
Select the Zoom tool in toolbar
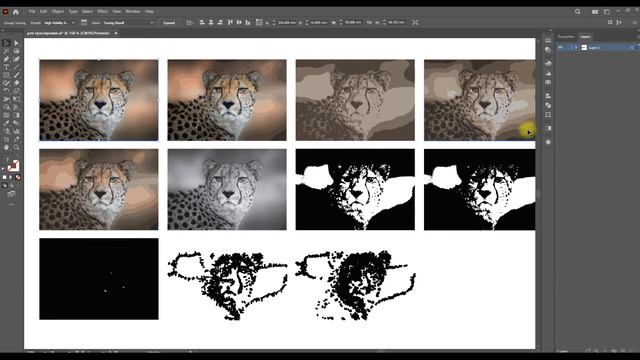pyautogui.click(x=16, y=147)
